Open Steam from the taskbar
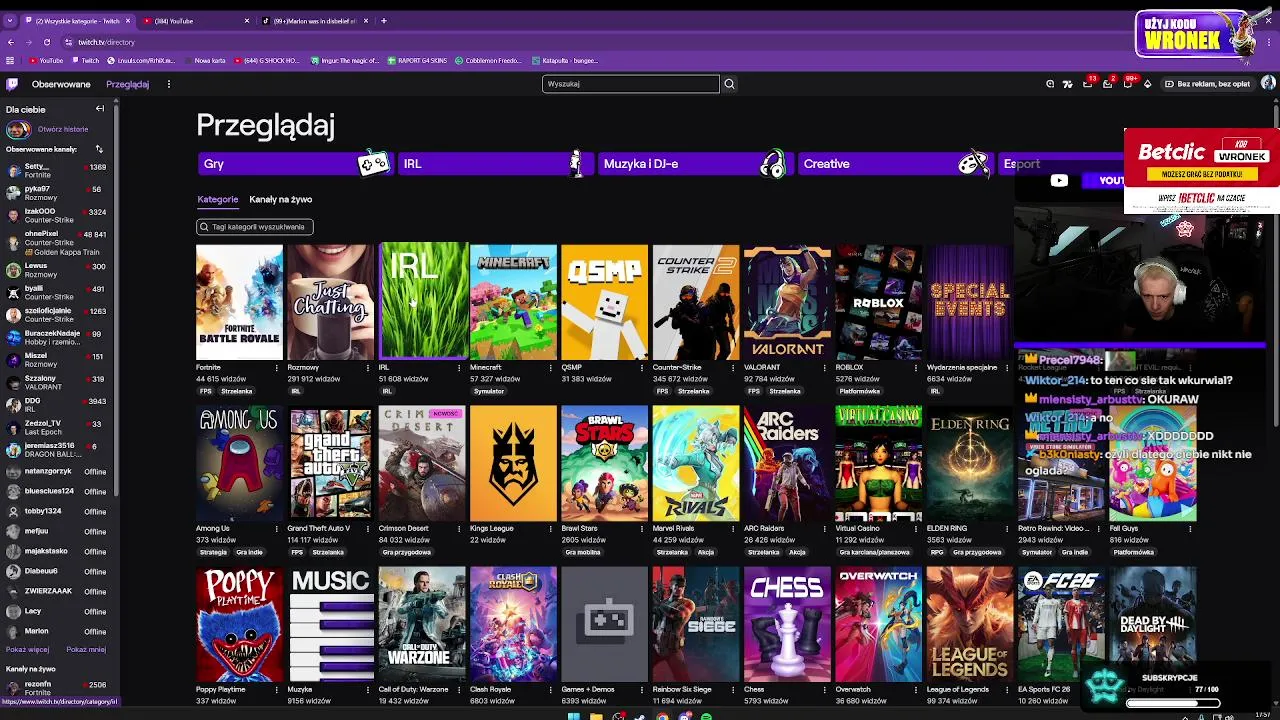Screen dimensions: 1280x720 point(640,716)
